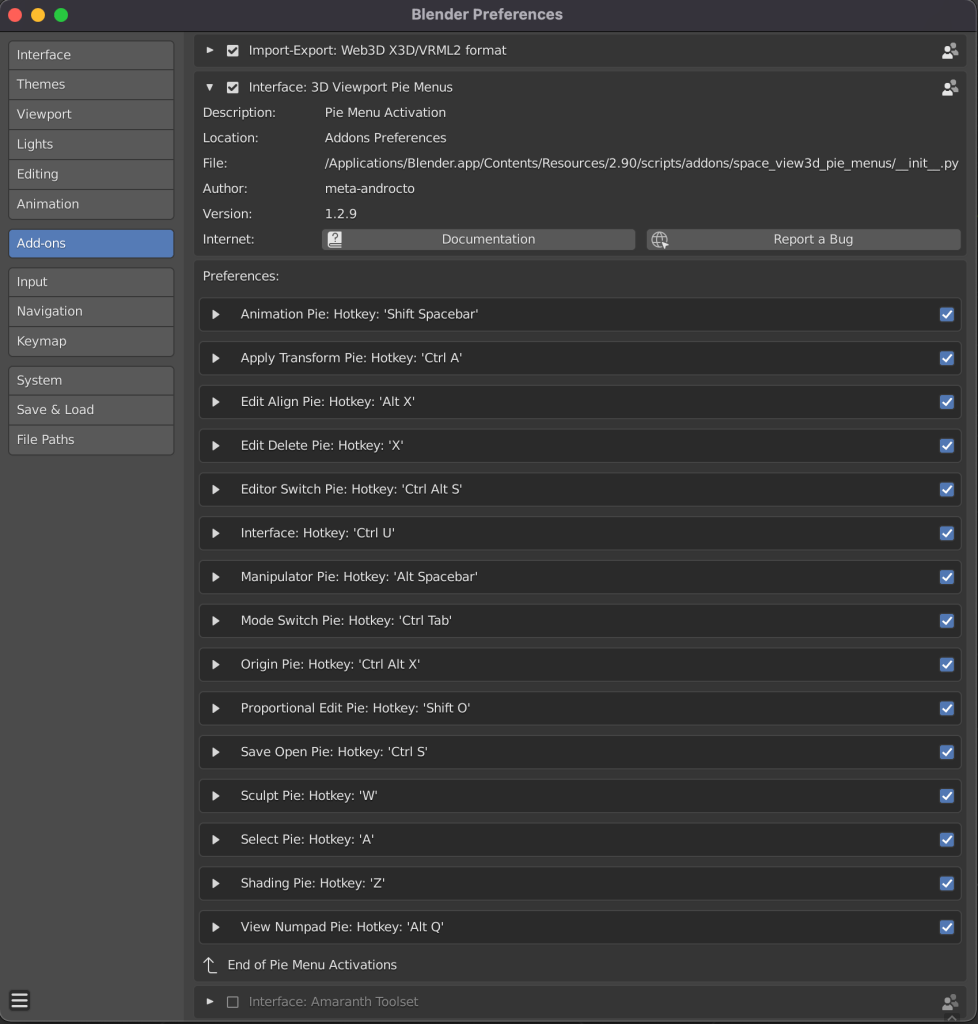
Task: Expand the Sculpt Pie hotkey entry
Action: coord(214,796)
